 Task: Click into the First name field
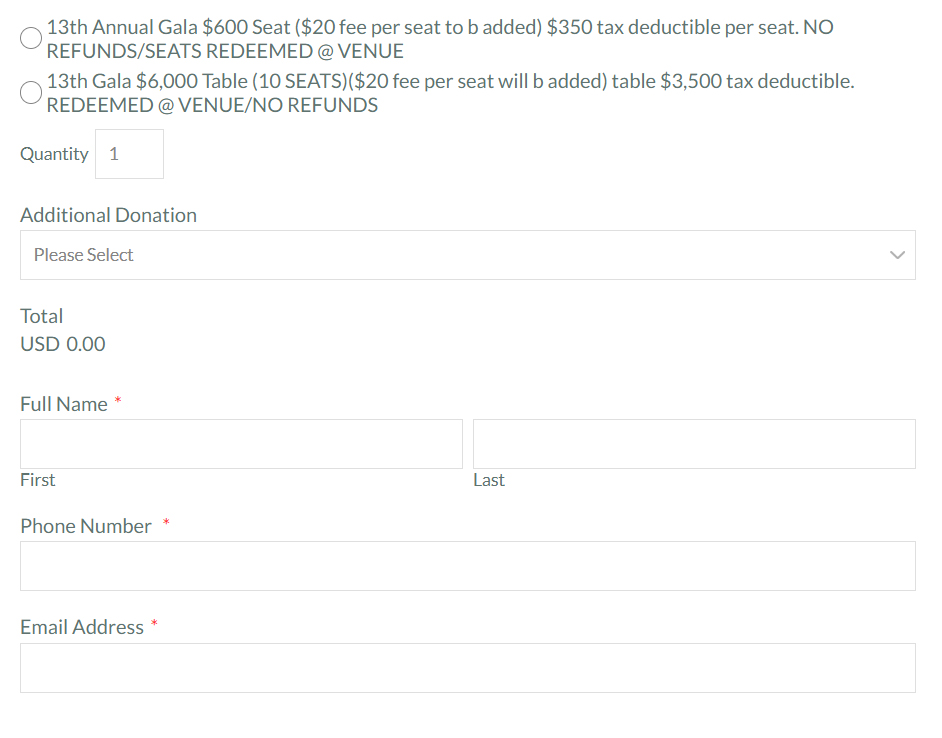pyautogui.click(x=241, y=444)
